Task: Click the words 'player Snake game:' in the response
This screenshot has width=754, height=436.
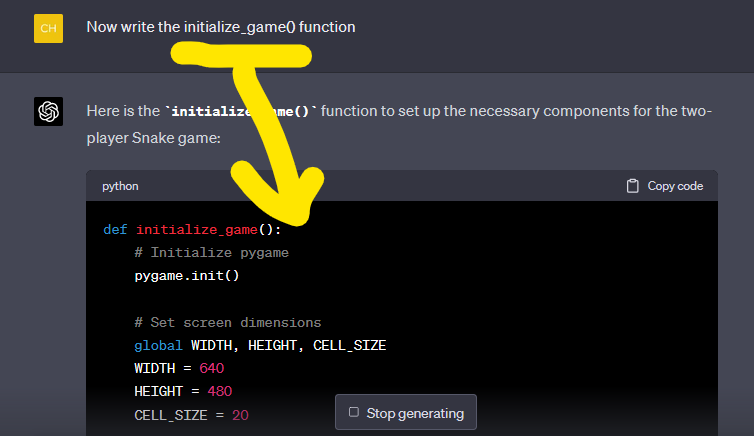Action: [153, 138]
